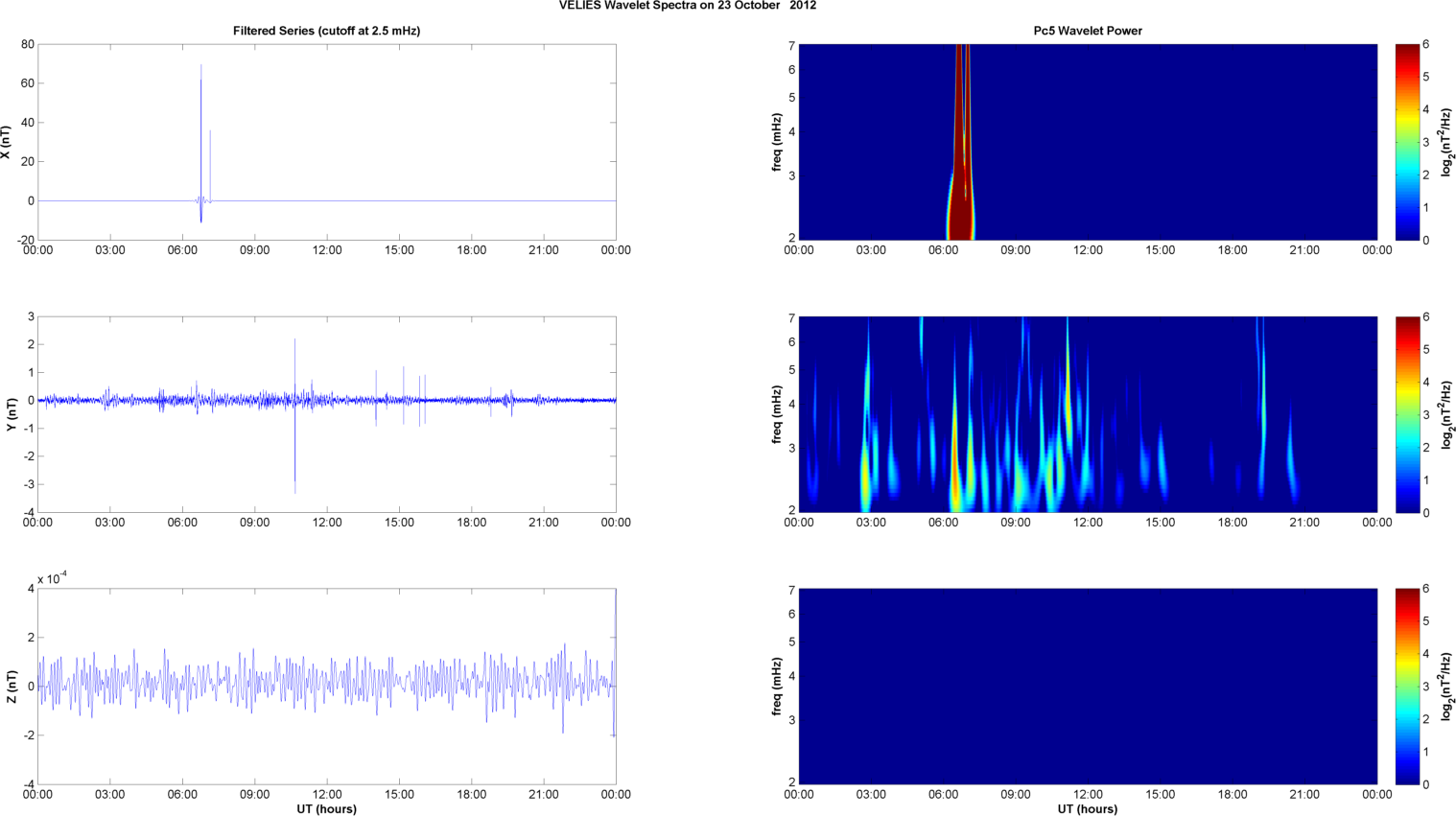Click the '-20' tick on the X (nT) axis

coord(25,240)
